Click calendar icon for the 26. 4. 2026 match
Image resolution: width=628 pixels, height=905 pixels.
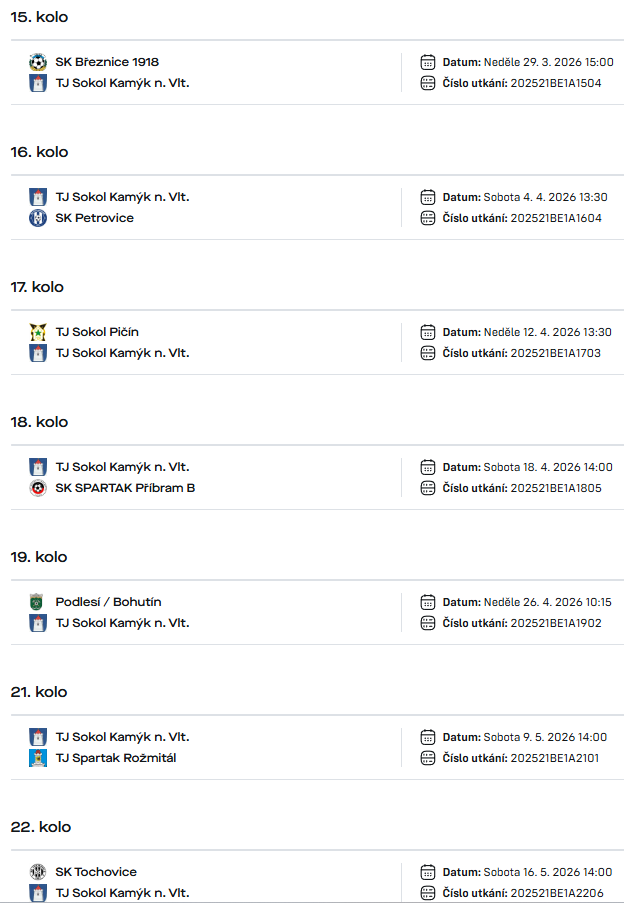(428, 602)
